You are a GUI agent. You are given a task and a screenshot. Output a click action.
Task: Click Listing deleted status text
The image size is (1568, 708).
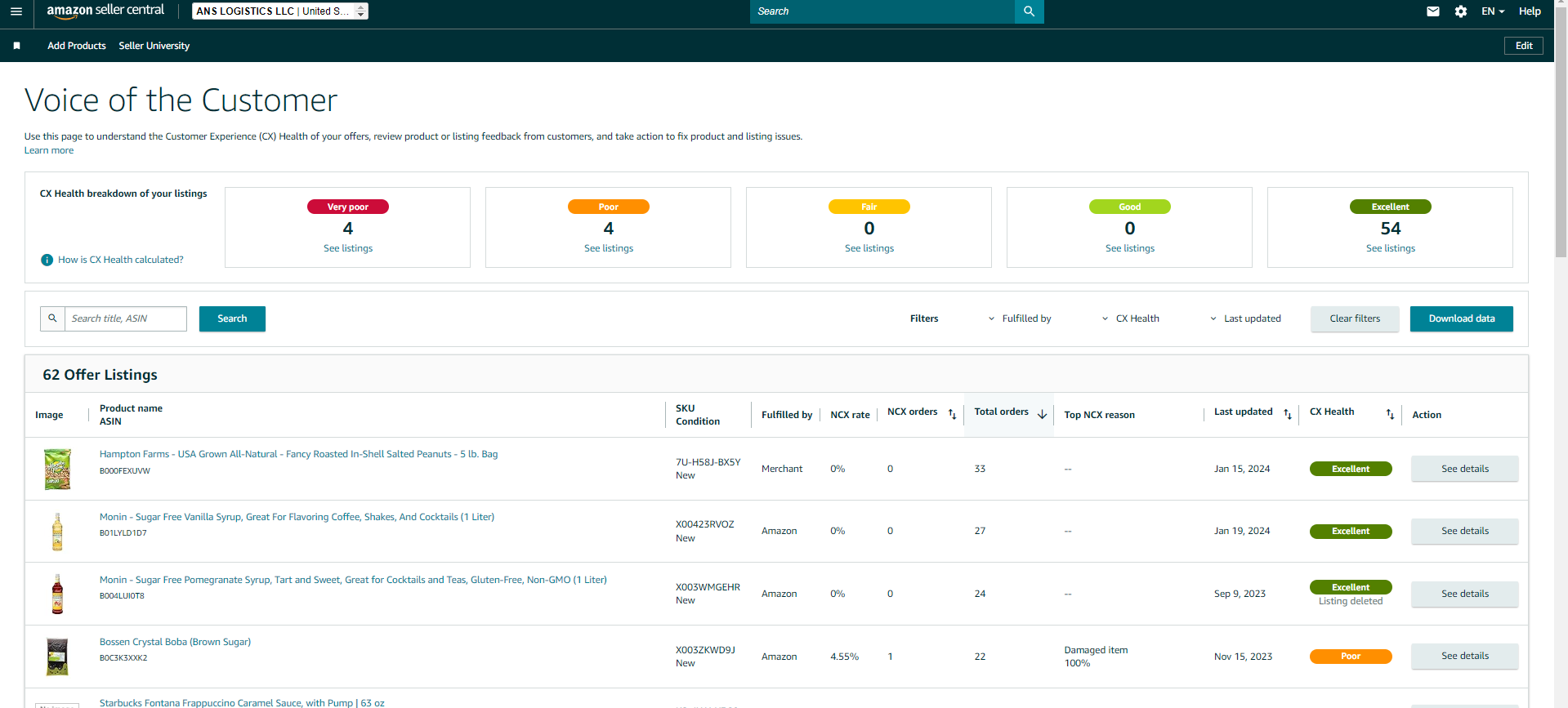coord(1351,601)
